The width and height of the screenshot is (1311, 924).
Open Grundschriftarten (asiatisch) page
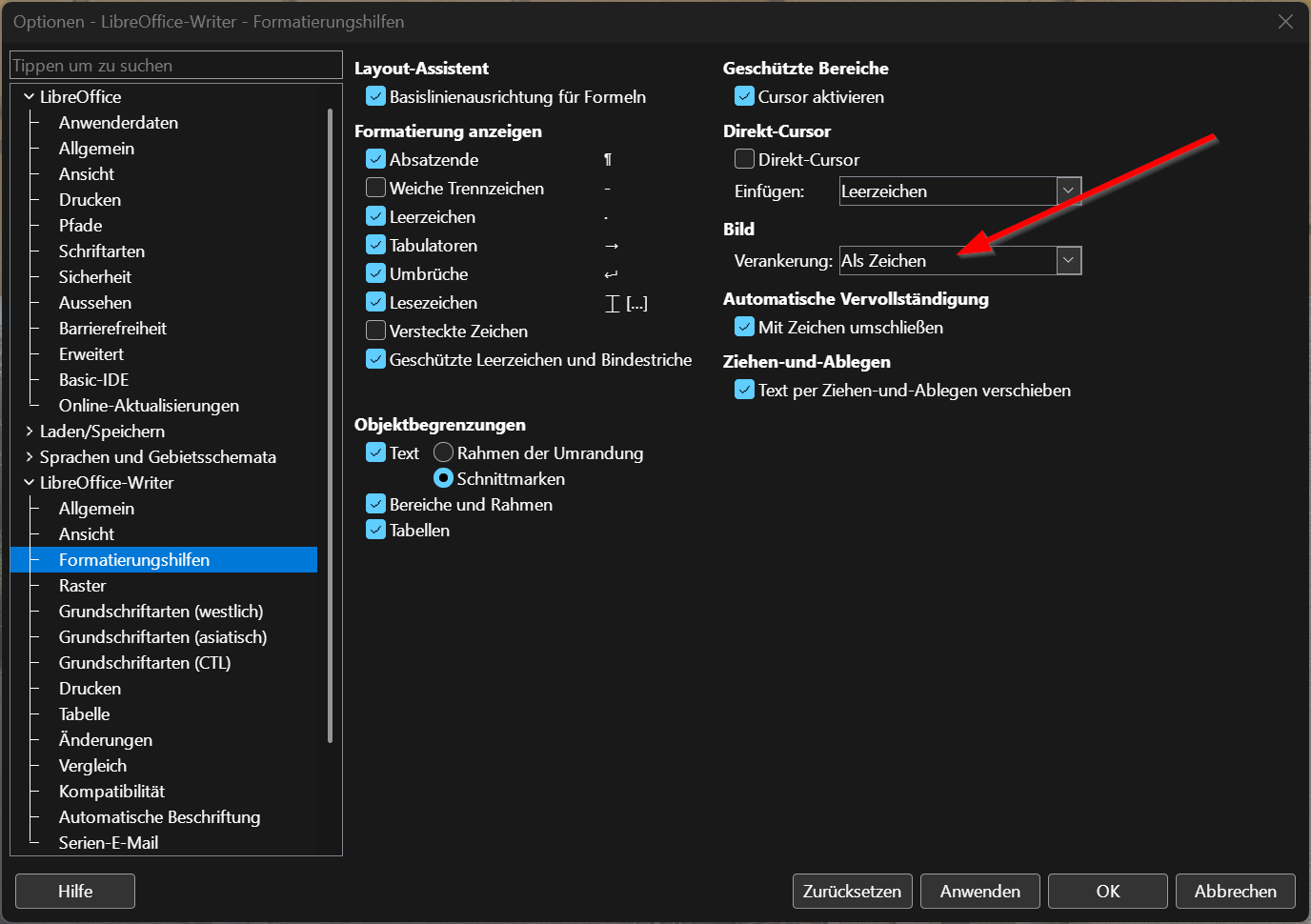coord(163,637)
